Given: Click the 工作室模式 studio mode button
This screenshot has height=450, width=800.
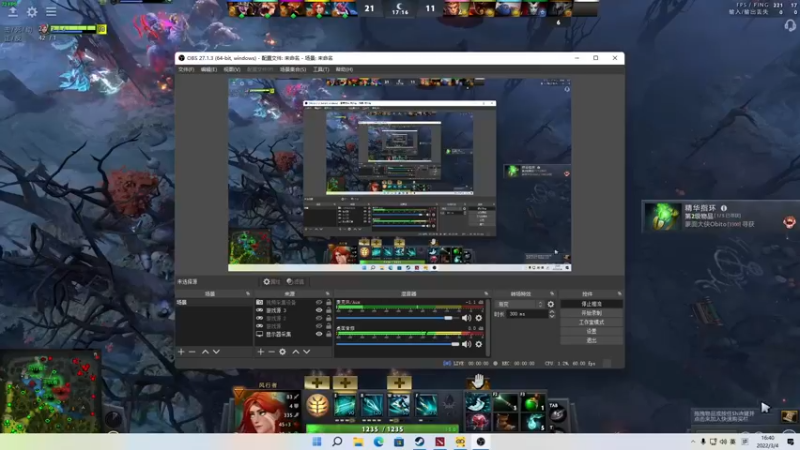Looking at the screenshot, I should point(591,322).
